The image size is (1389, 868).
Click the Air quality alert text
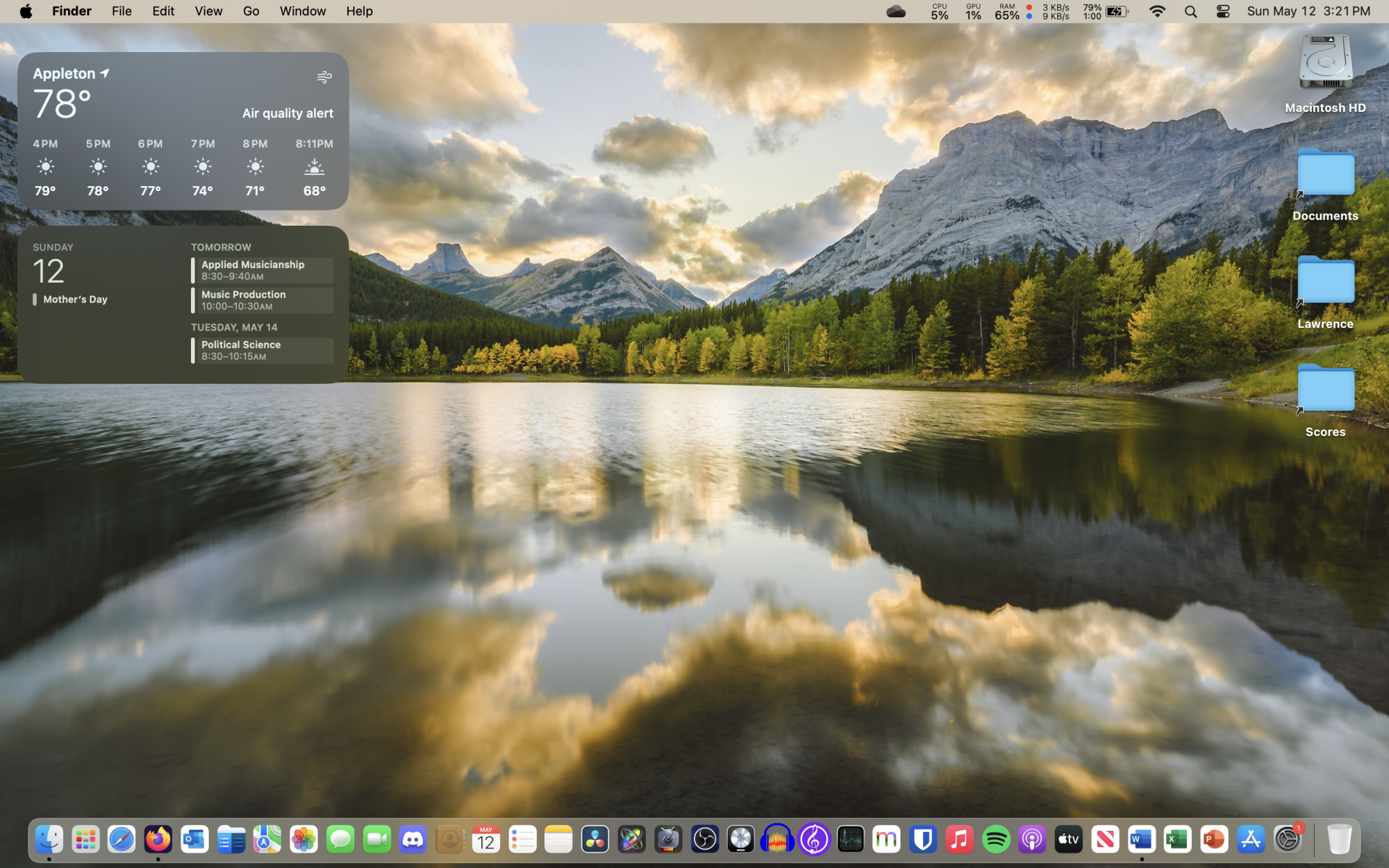tap(288, 113)
